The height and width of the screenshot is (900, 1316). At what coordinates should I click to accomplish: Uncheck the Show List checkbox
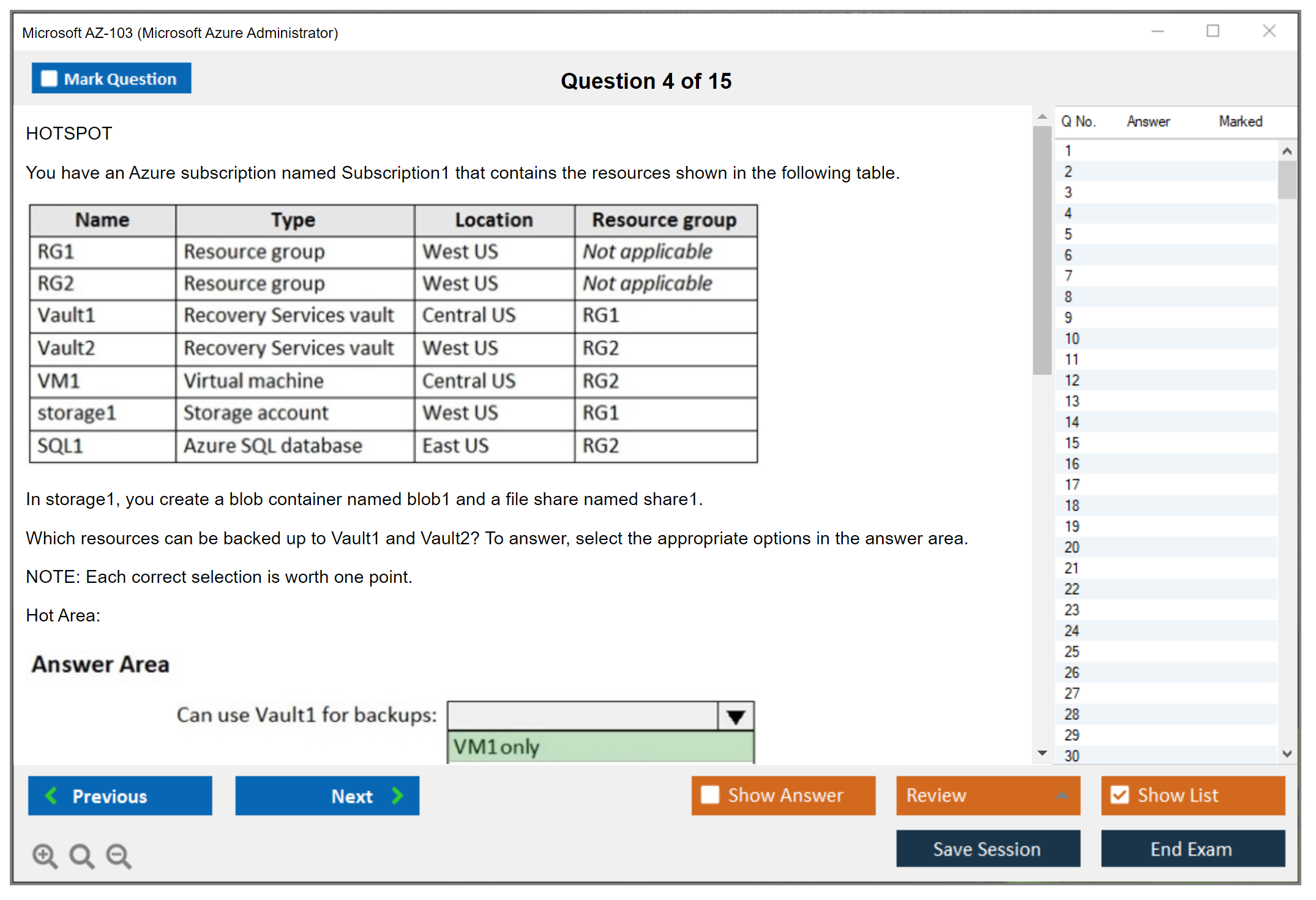pyautogui.click(x=1120, y=795)
